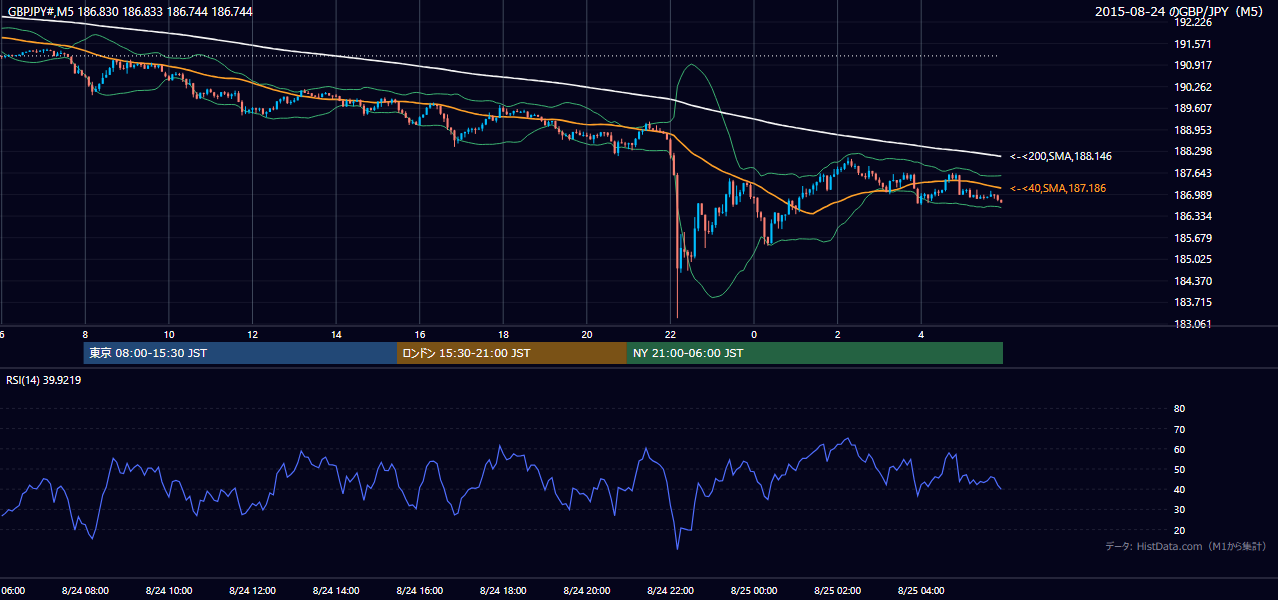
Task: Click price level 190.917 on the axis
Action: click(x=1192, y=66)
